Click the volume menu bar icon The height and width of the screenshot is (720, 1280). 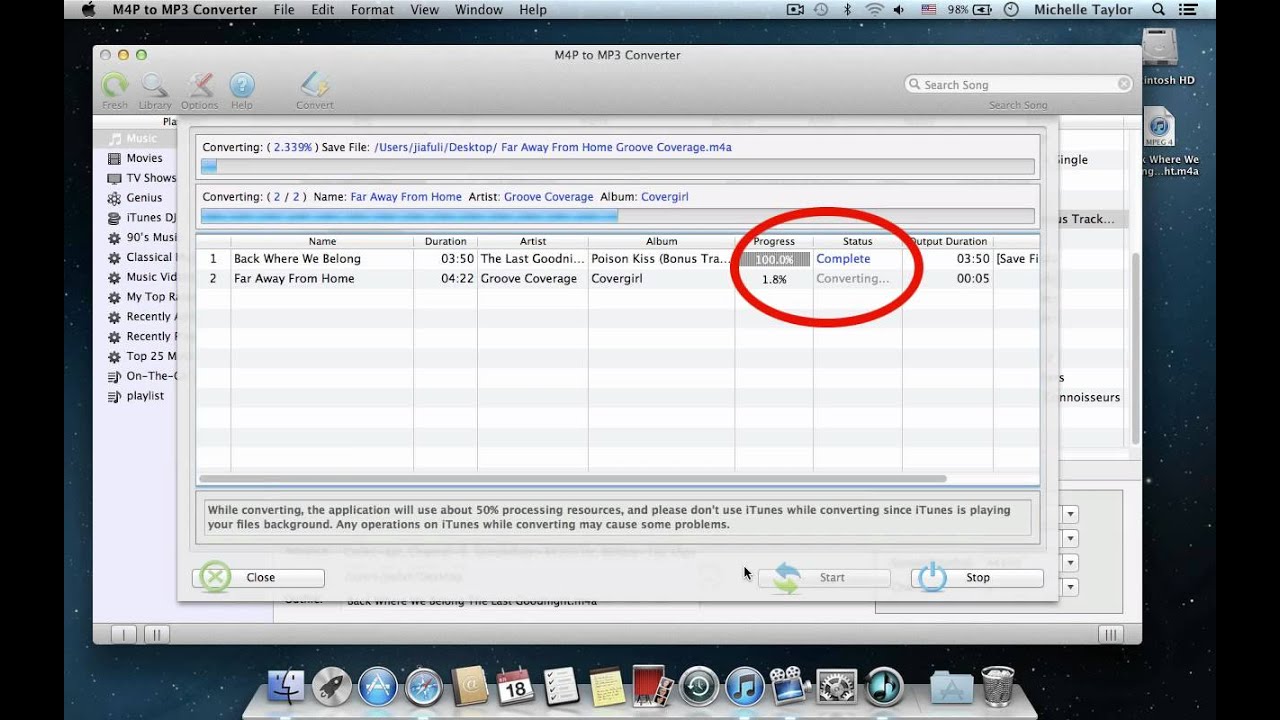899,10
